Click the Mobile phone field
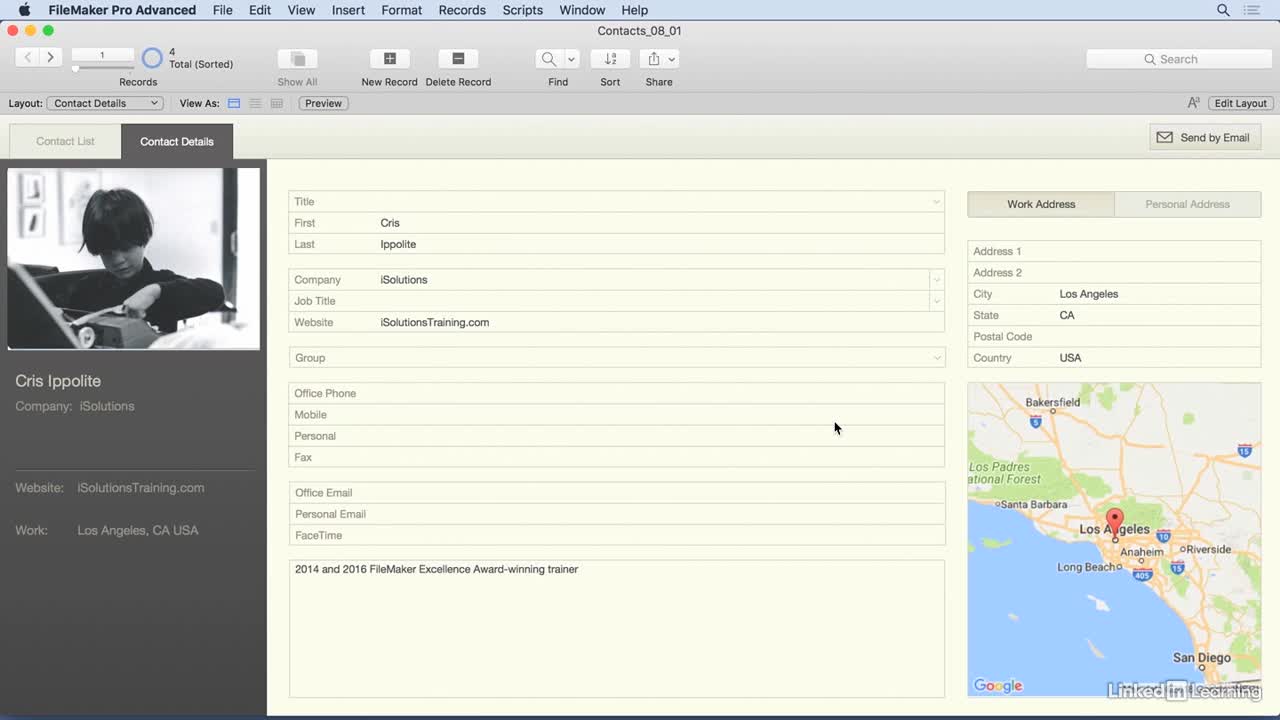Viewport: 1280px width, 720px height. [616, 414]
